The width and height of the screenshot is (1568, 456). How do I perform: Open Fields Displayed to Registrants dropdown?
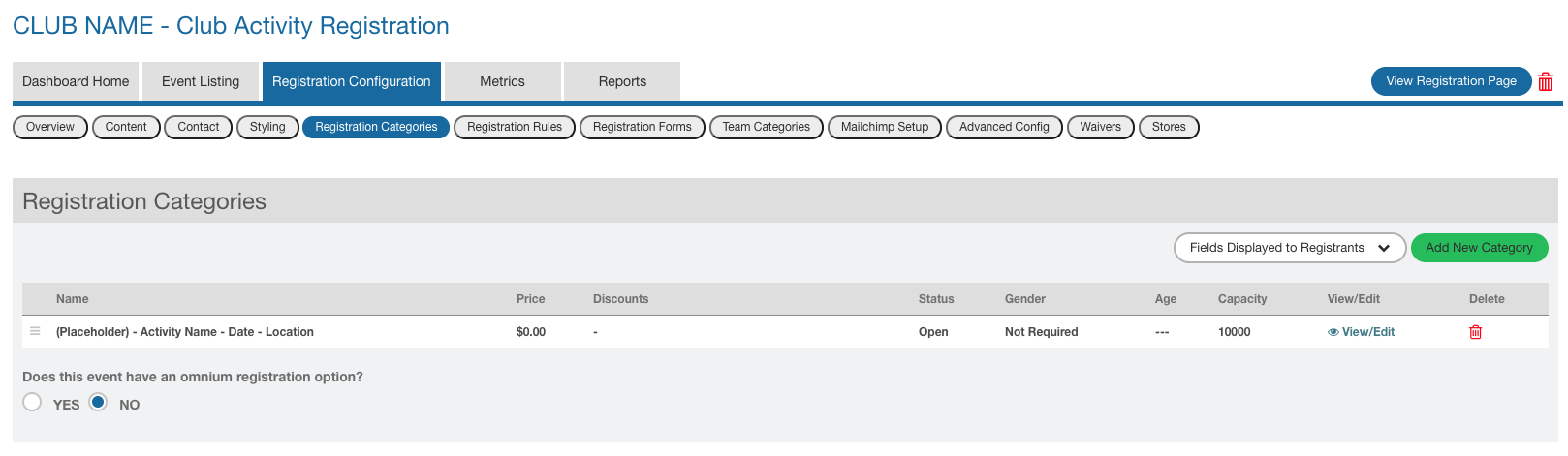click(1289, 248)
